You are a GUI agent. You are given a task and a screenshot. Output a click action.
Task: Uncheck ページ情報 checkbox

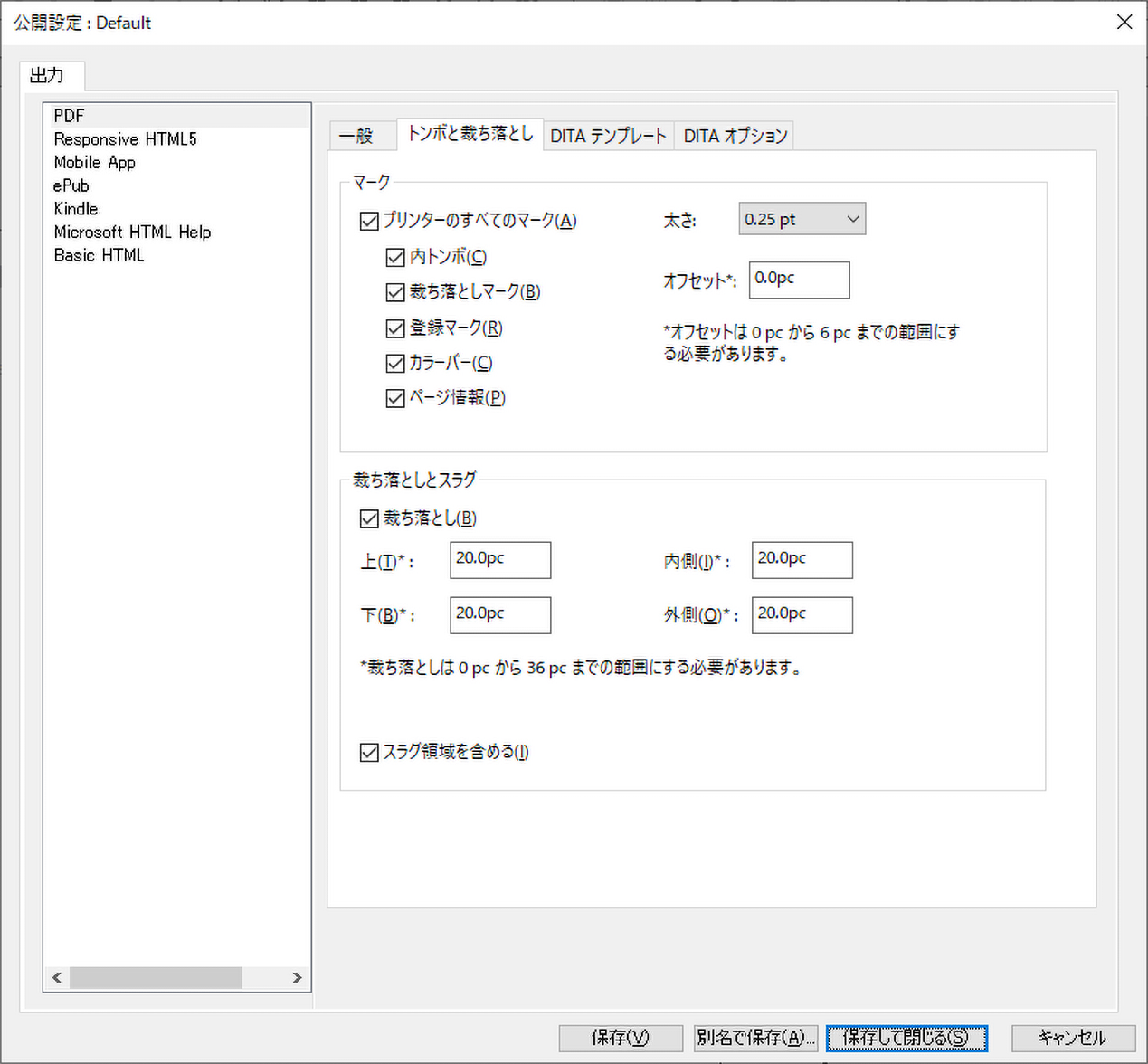395,398
